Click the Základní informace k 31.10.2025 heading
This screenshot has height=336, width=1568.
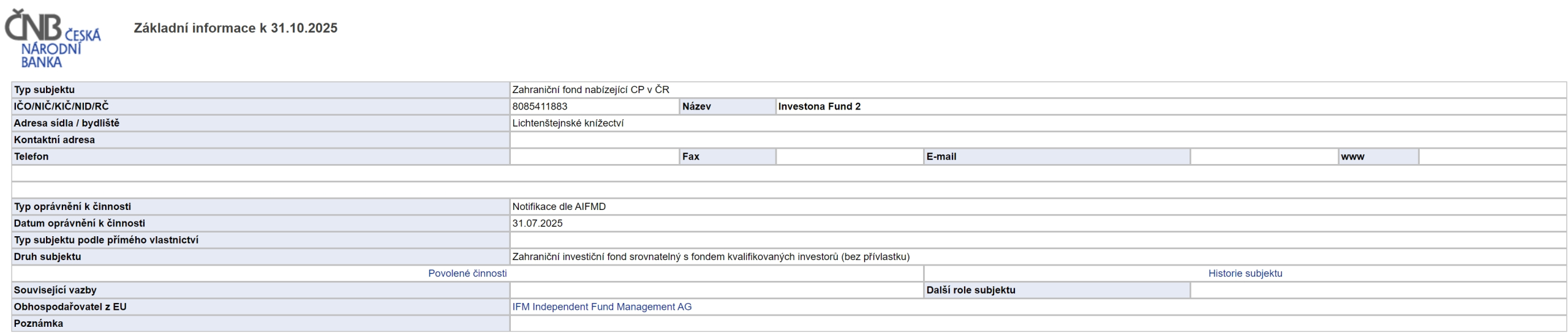tap(235, 28)
